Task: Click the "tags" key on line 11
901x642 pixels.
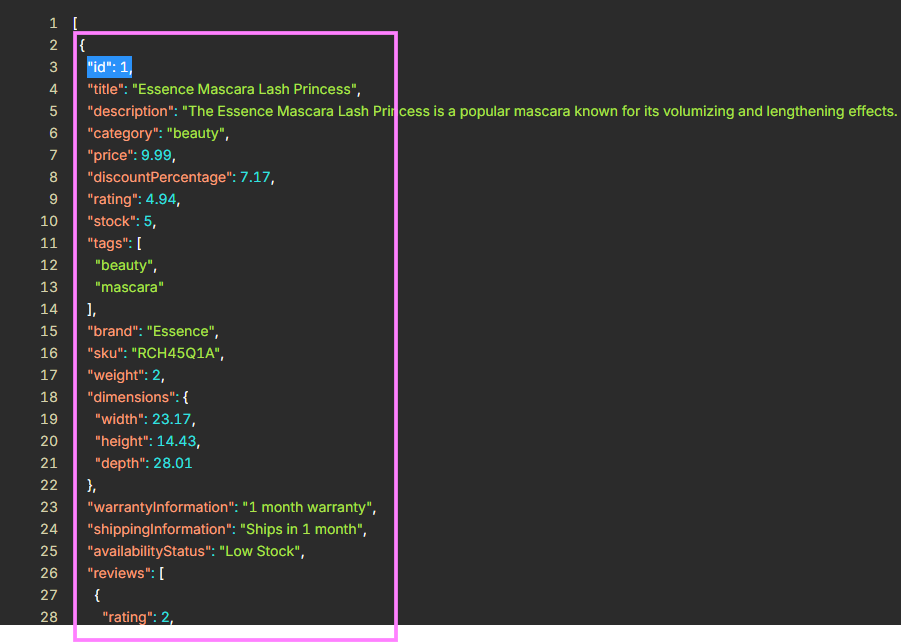Action: pos(106,244)
